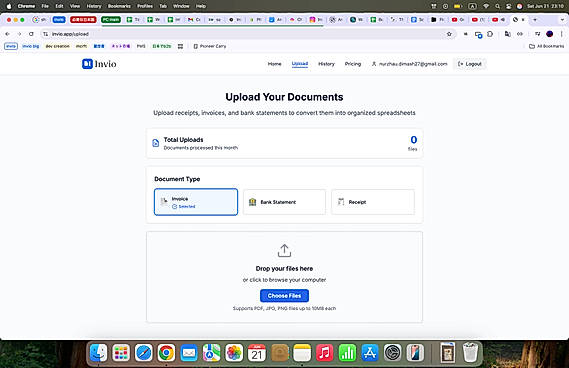Click the Drop your files here zone
The image size is (569, 368).
284,277
